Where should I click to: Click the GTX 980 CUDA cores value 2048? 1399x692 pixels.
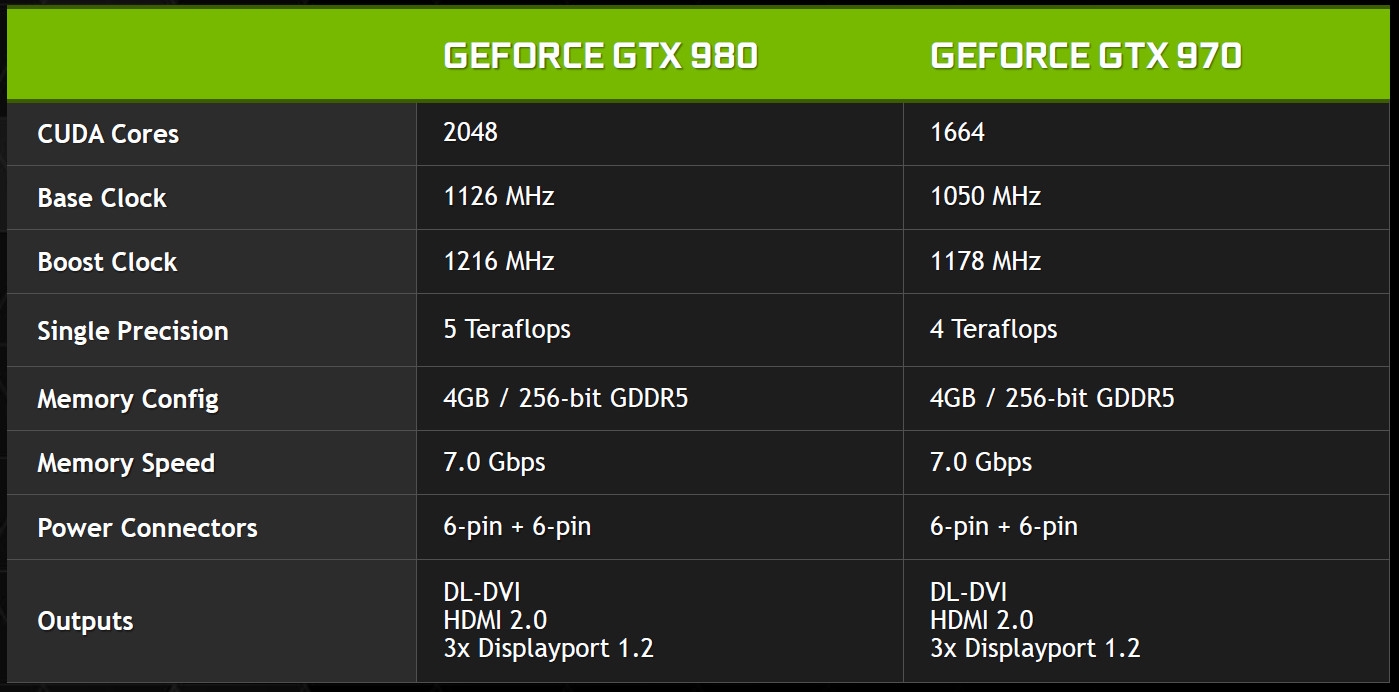(470, 132)
